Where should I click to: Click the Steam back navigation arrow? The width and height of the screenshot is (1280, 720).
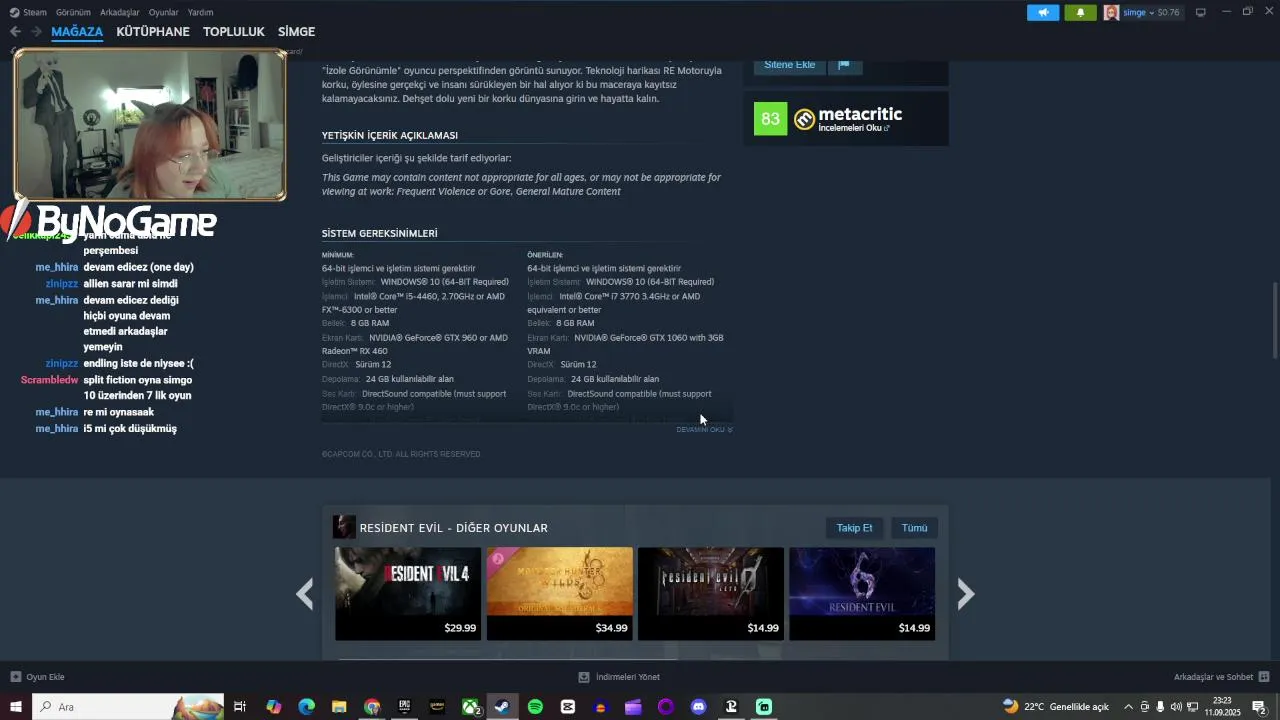(15, 32)
